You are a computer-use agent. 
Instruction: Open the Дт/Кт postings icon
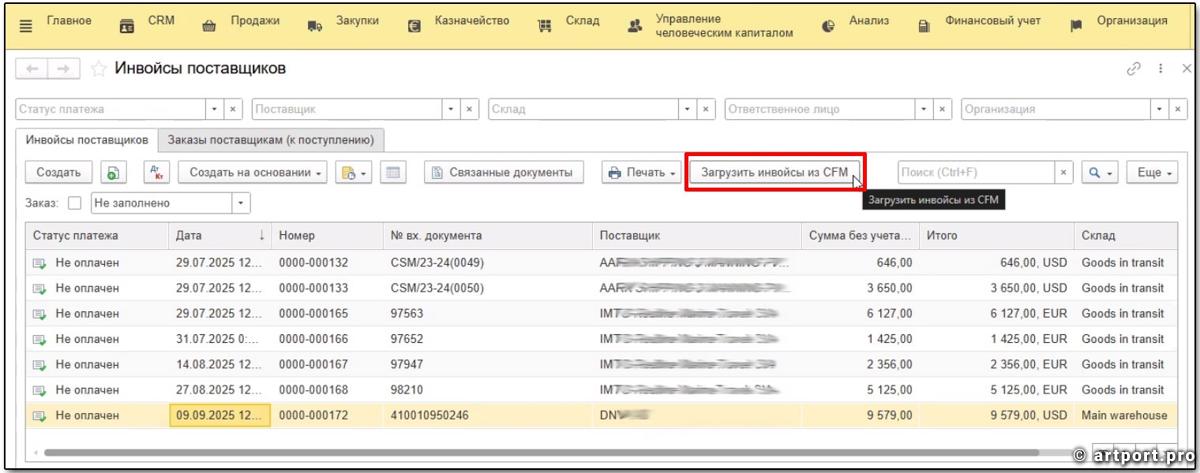tap(157, 173)
